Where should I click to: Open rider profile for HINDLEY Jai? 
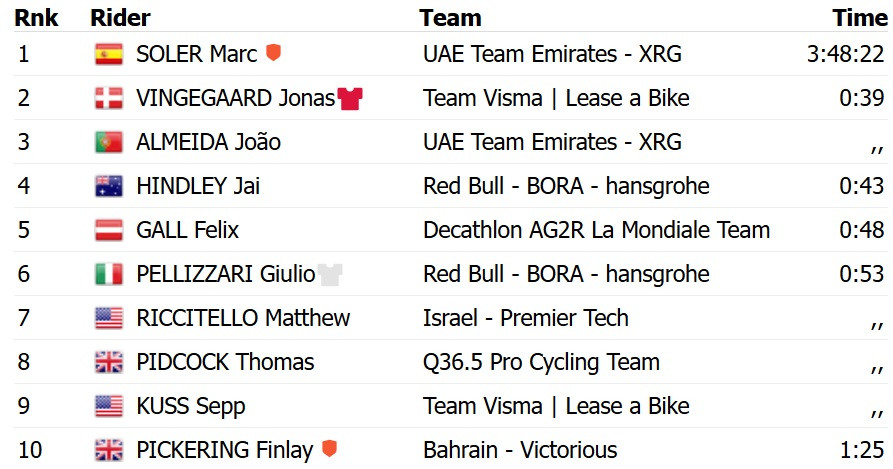pos(198,186)
